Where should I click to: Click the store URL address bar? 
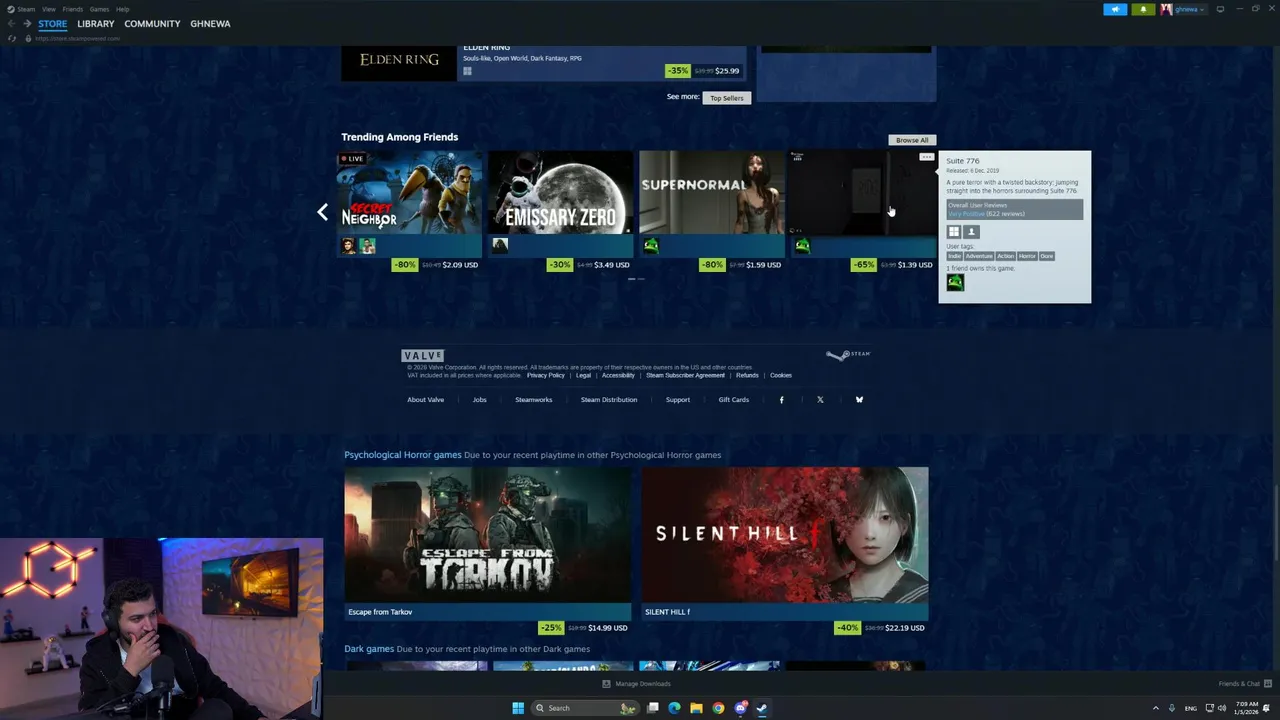(77, 38)
